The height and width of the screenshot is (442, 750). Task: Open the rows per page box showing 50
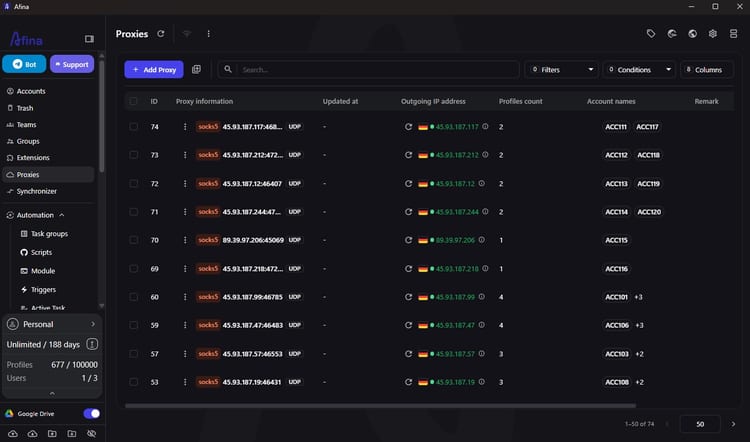pos(700,424)
